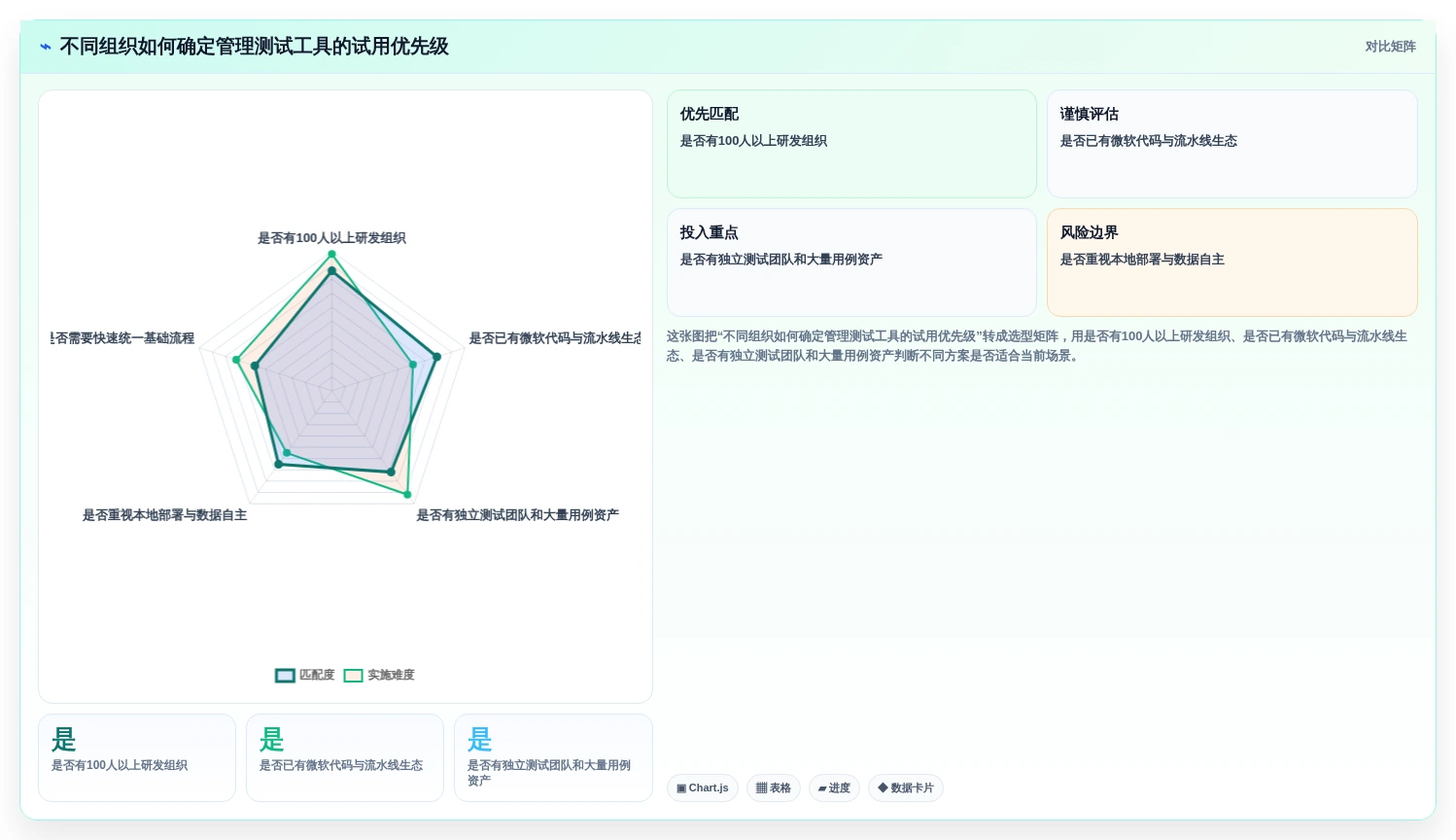
Task: Click radar axis label 需要快速统一基础流程
Action: (122, 338)
